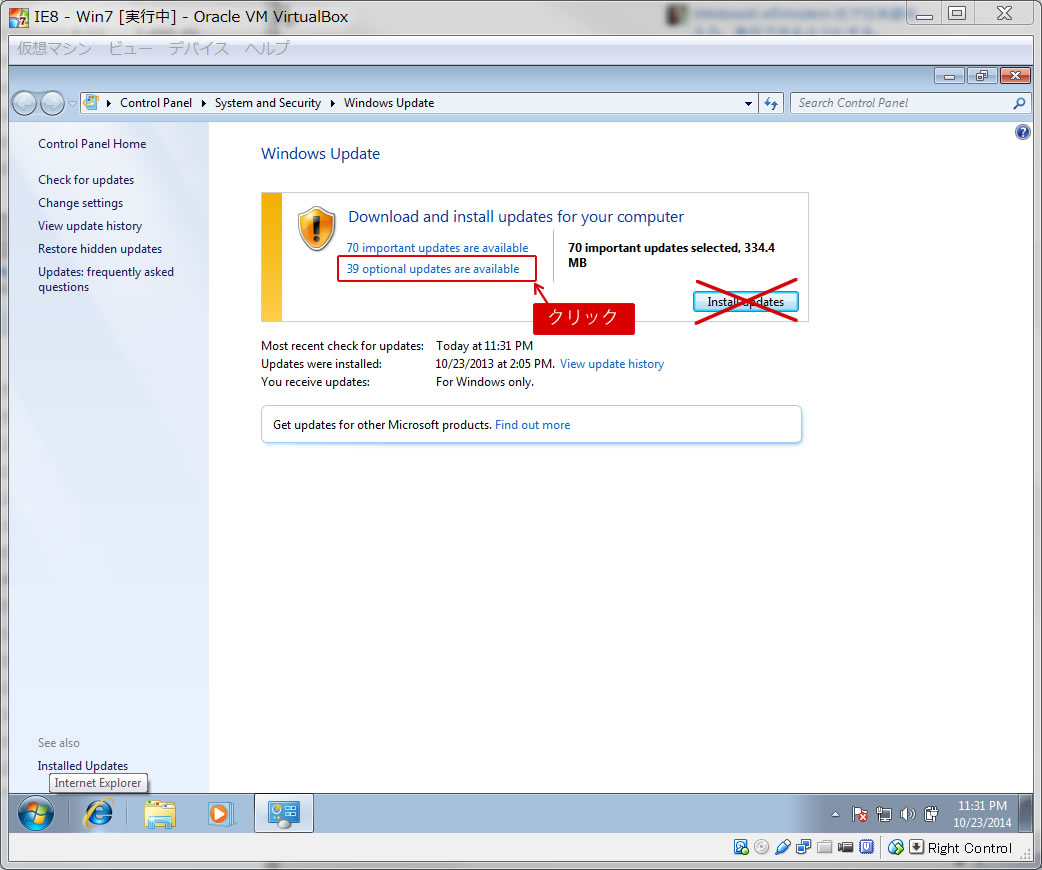The image size is (1042, 870).
Task: Click the VirtualBox CPU virtualization icon
Action: click(x=867, y=847)
